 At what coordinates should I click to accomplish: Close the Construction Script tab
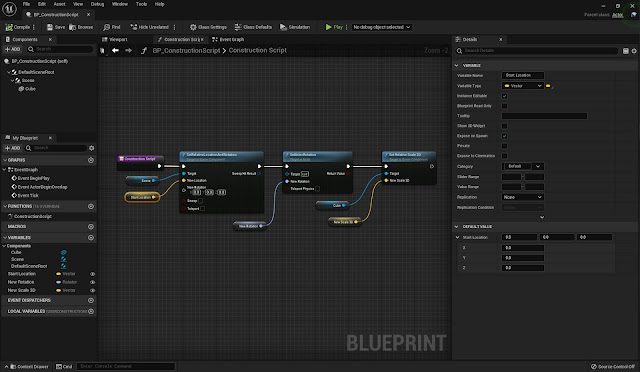click(x=202, y=39)
